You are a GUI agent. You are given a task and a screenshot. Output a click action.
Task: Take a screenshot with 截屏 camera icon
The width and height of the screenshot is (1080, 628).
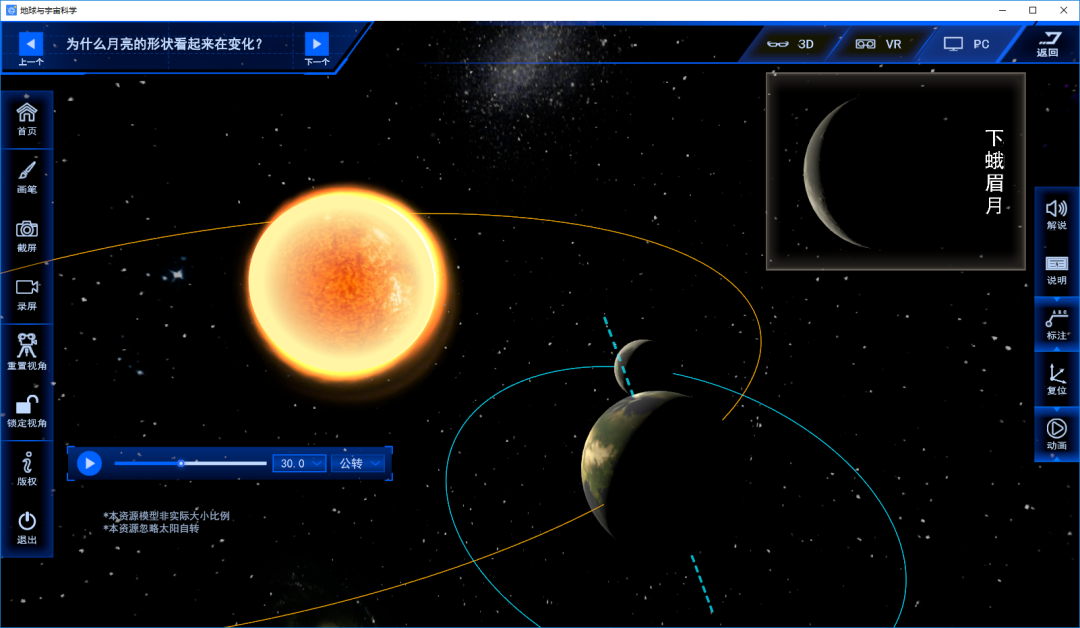(x=27, y=236)
